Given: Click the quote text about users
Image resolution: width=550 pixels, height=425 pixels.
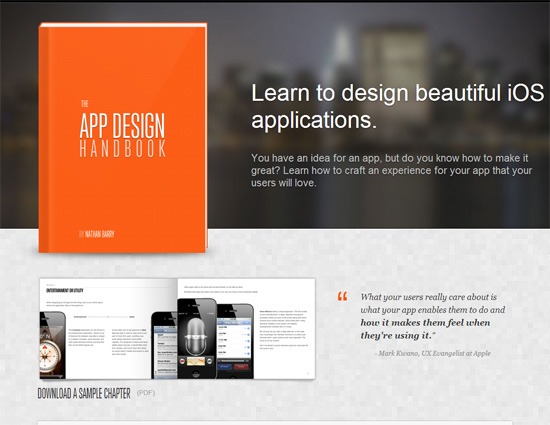Looking at the screenshot, I should pyautogui.click(x=432, y=316).
